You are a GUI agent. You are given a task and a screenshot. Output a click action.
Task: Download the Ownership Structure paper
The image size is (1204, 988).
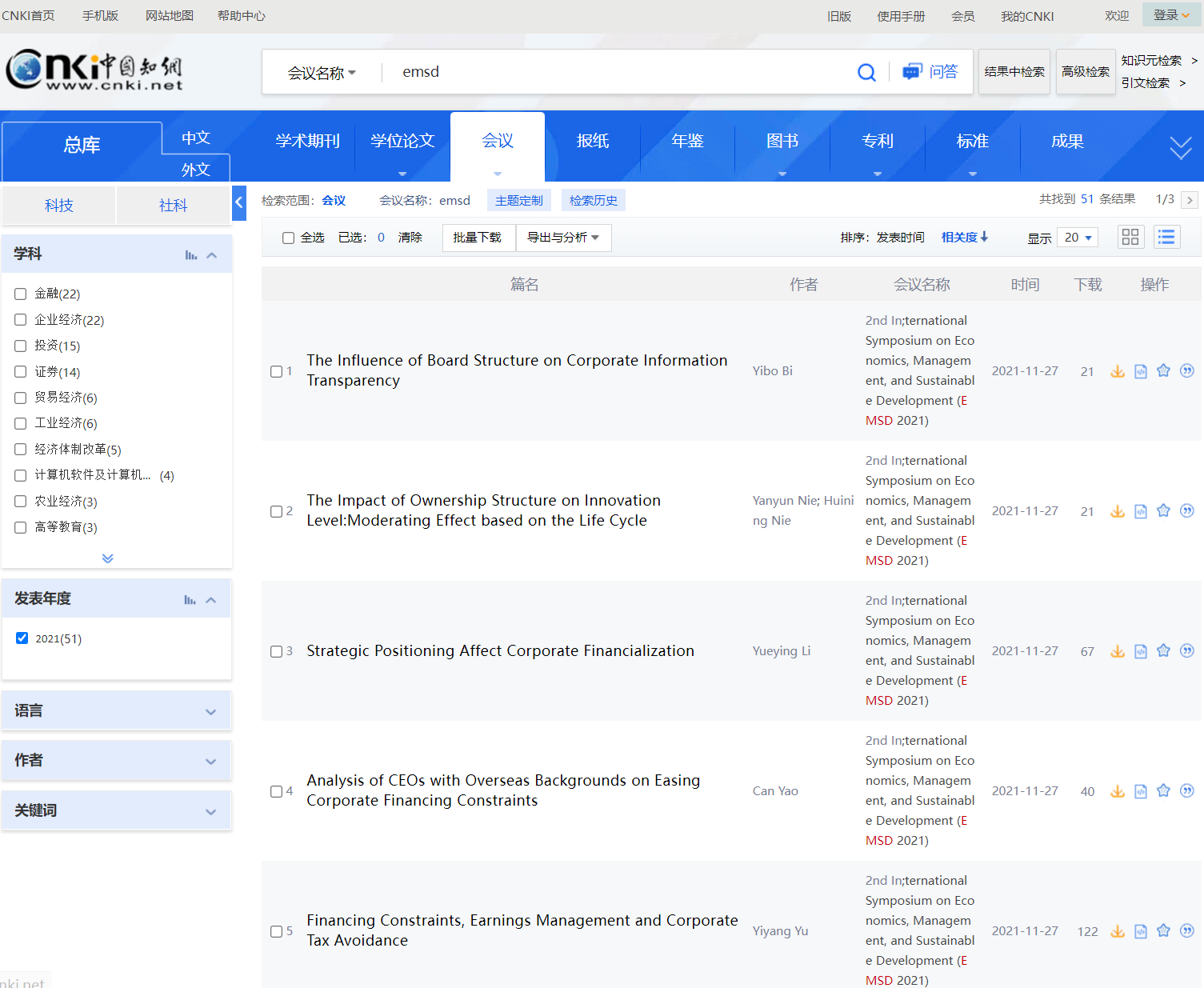[1118, 511]
